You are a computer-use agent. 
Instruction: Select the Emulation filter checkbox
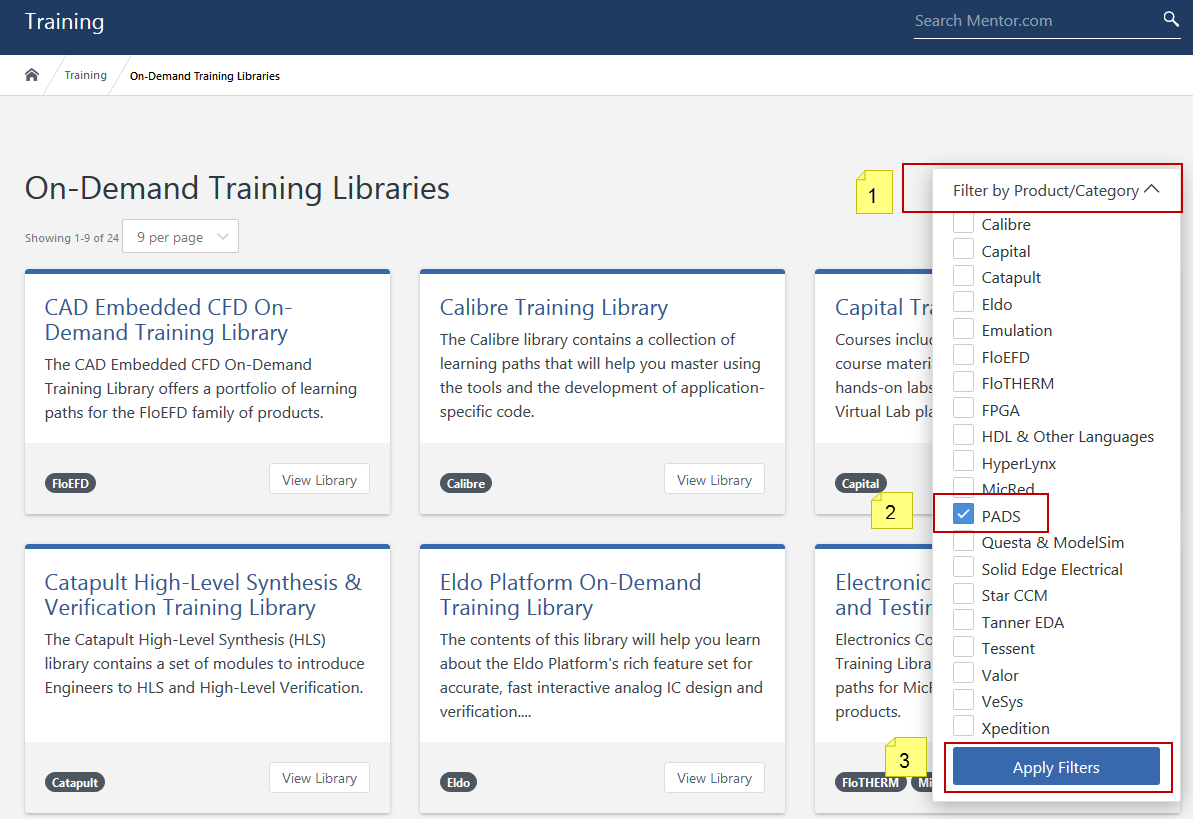[x=963, y=329]
